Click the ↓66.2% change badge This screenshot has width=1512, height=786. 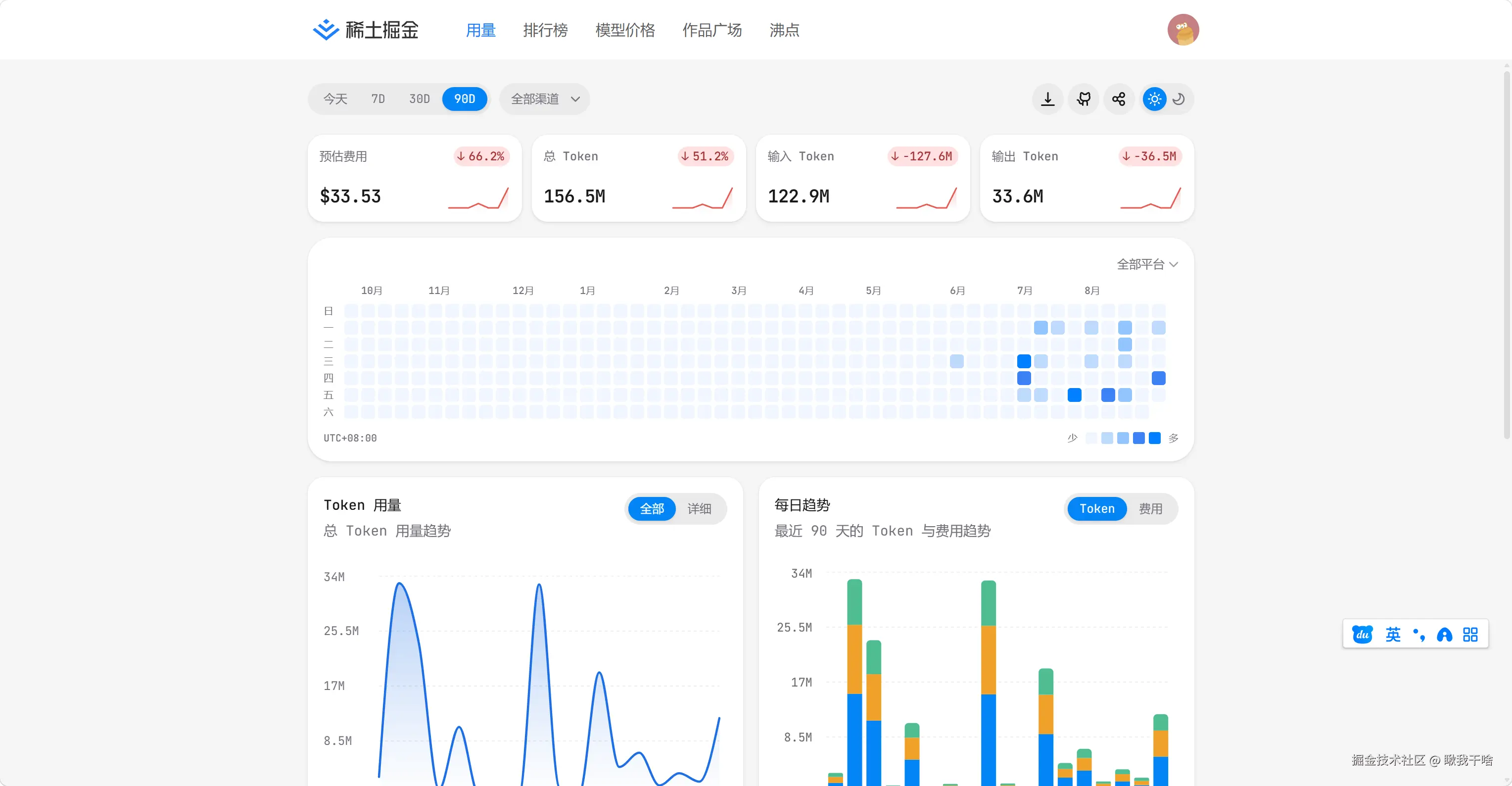[481, 156]
